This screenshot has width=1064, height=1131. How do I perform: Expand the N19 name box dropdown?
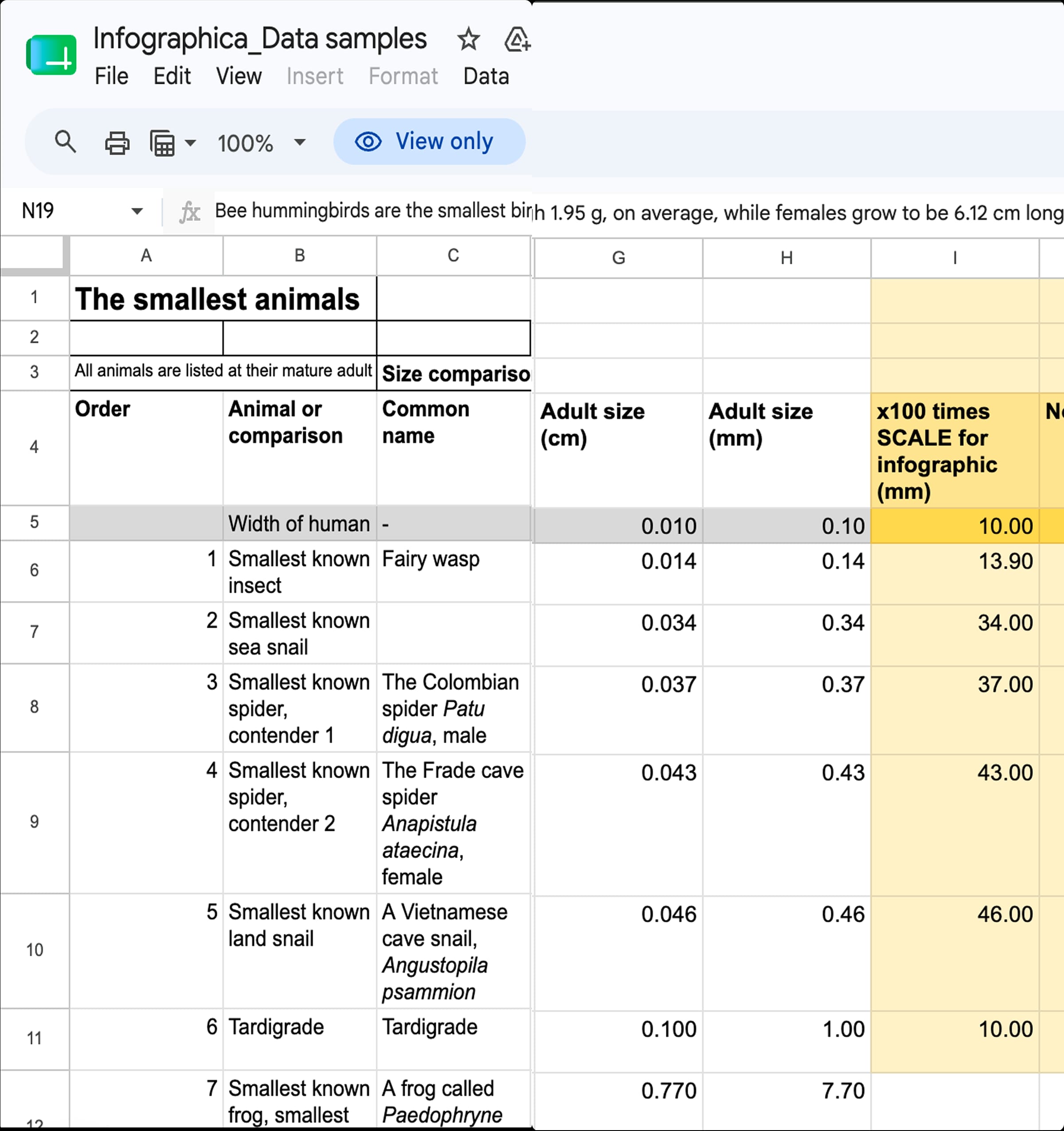(137, 211)
